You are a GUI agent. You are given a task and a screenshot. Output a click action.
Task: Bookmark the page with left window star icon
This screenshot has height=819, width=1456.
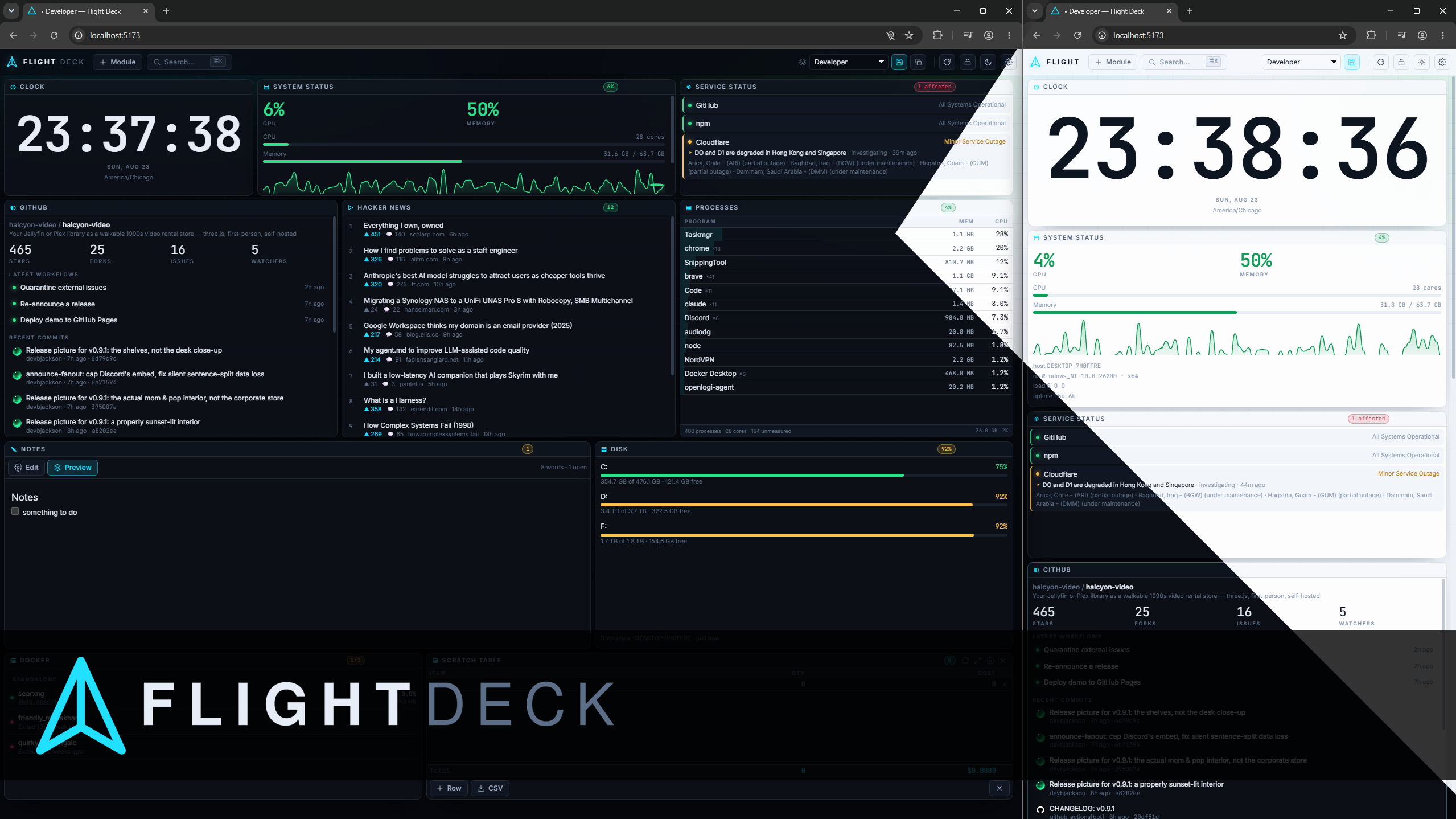(909, 35)
